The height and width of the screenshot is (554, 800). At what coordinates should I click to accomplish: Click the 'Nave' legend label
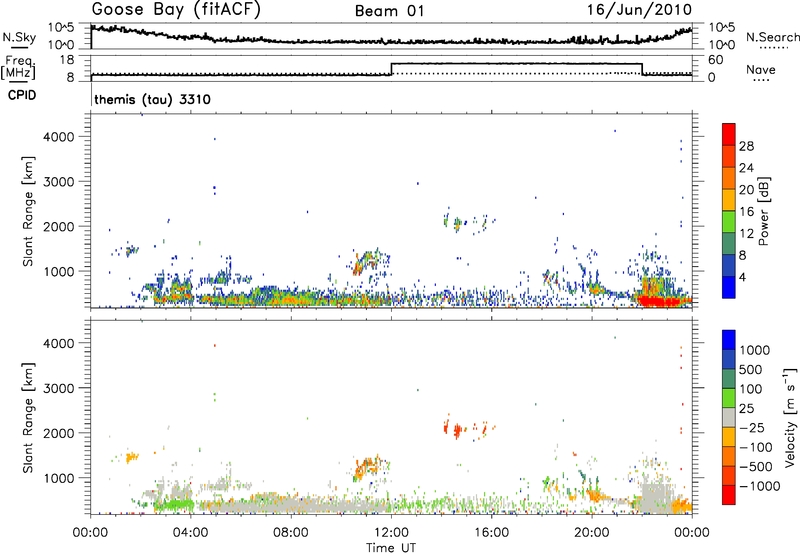761,69
